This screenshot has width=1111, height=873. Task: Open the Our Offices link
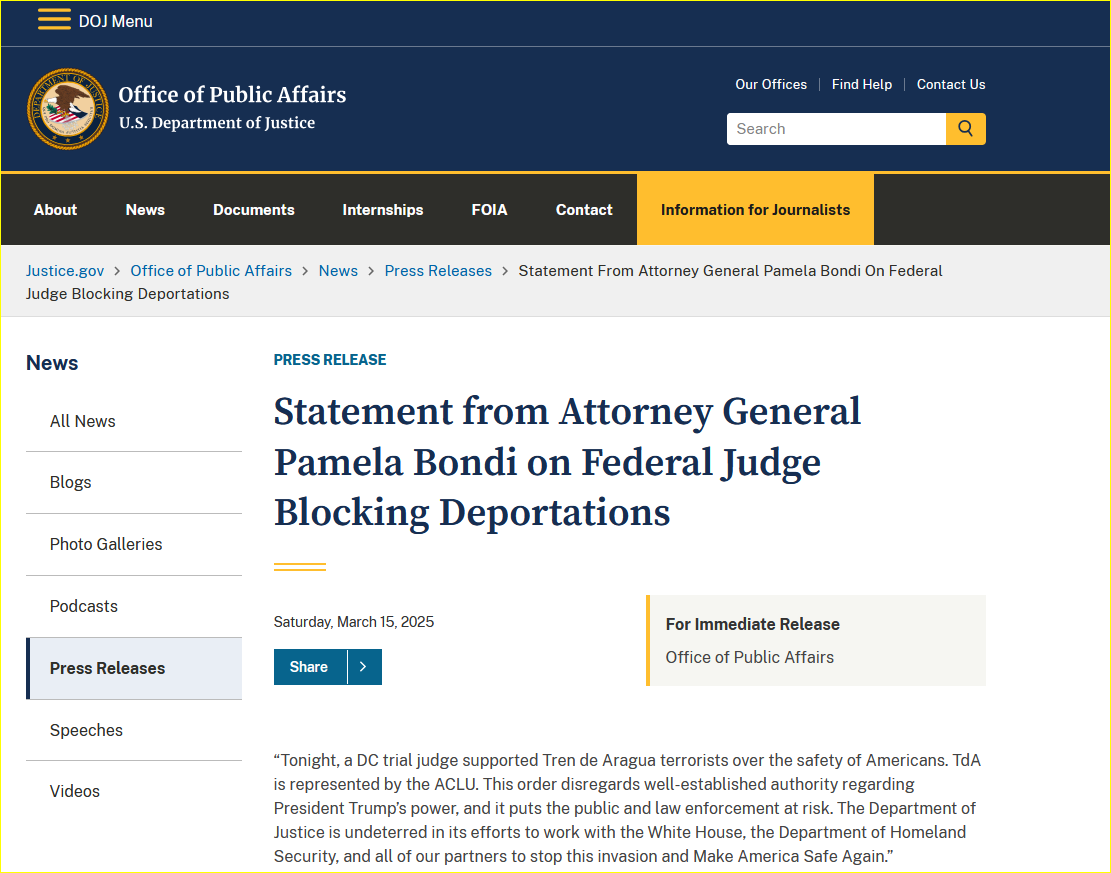pos(771,84)
